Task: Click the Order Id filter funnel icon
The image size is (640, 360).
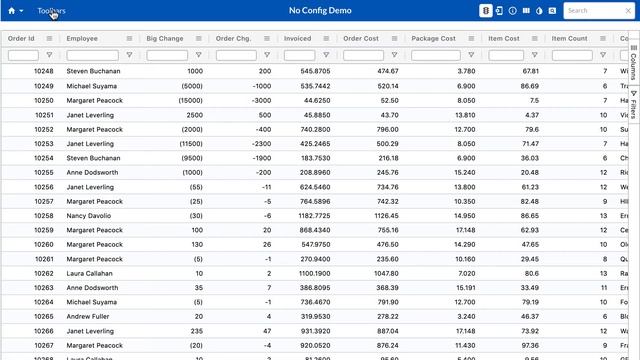Action: pos(49,55)
